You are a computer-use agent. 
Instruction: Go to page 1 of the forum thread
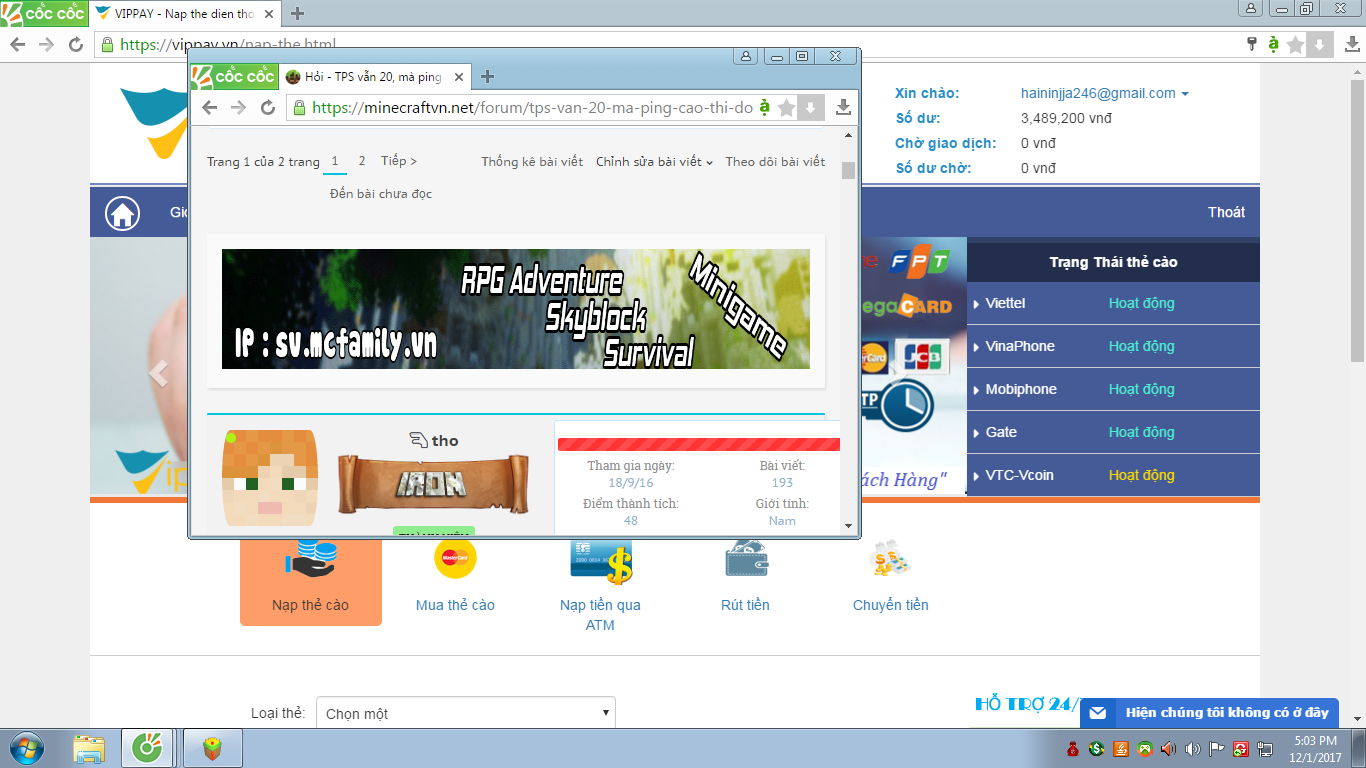(335, 161)
